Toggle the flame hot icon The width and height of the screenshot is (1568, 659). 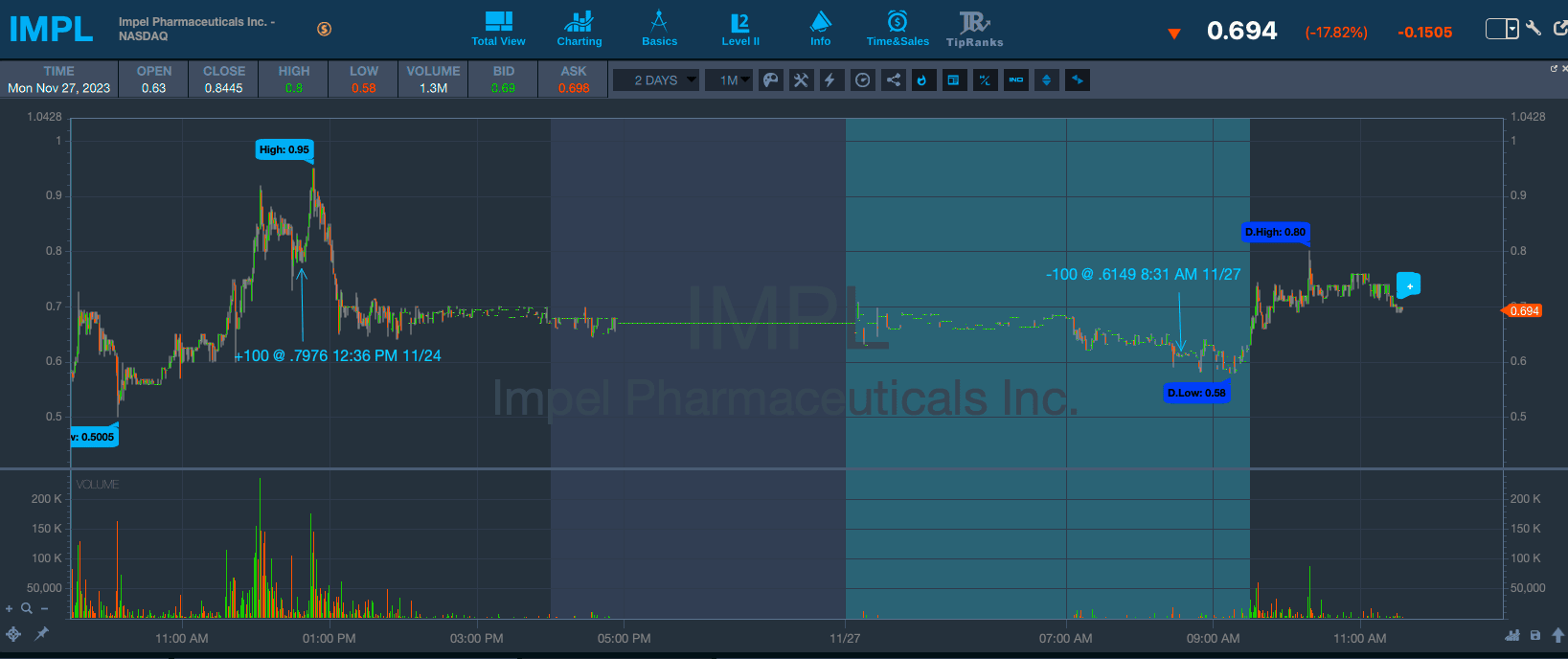coord(922,80)
